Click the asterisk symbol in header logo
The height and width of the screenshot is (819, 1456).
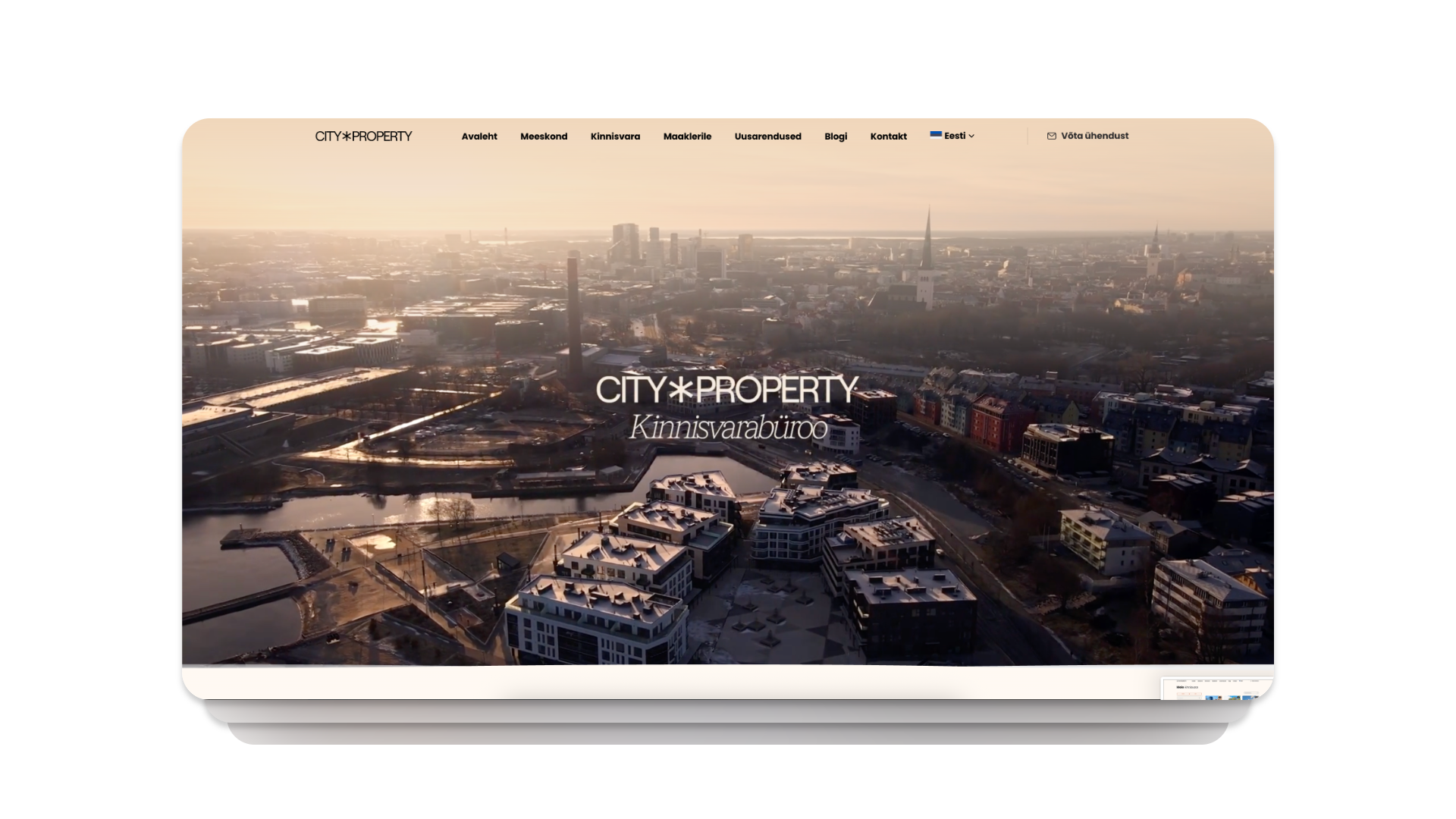(346, 136)
